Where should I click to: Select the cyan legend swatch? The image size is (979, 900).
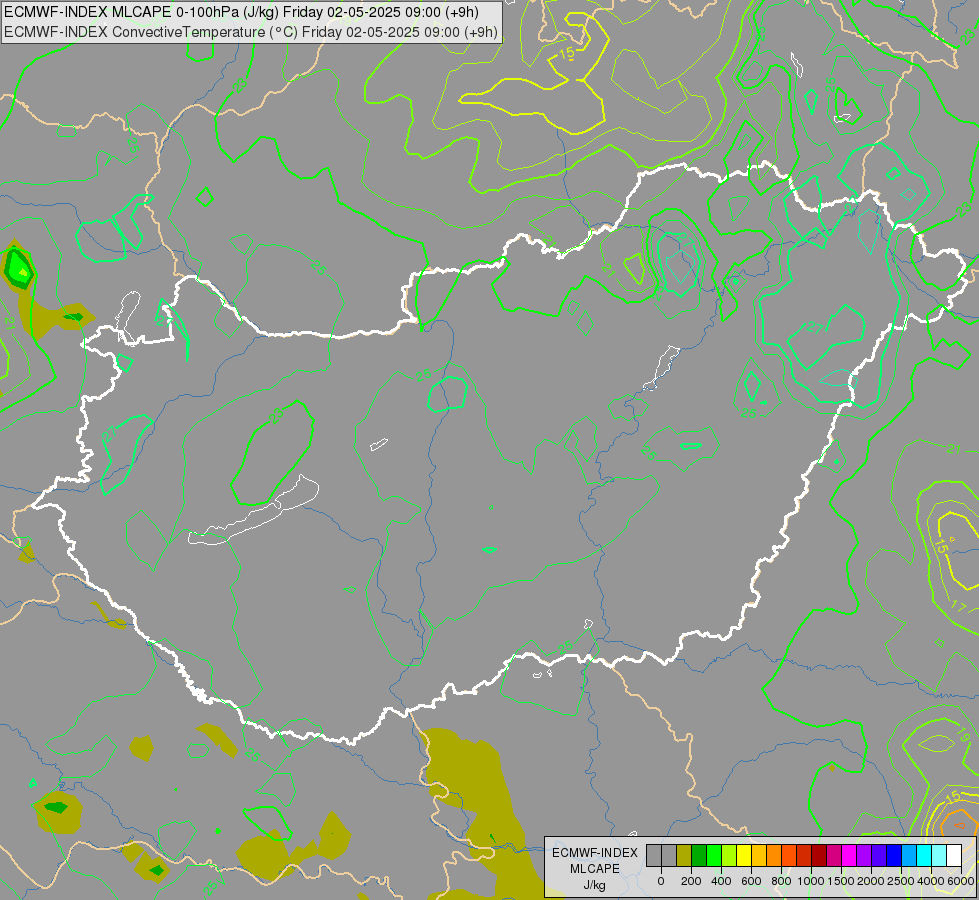pos(925,856)
